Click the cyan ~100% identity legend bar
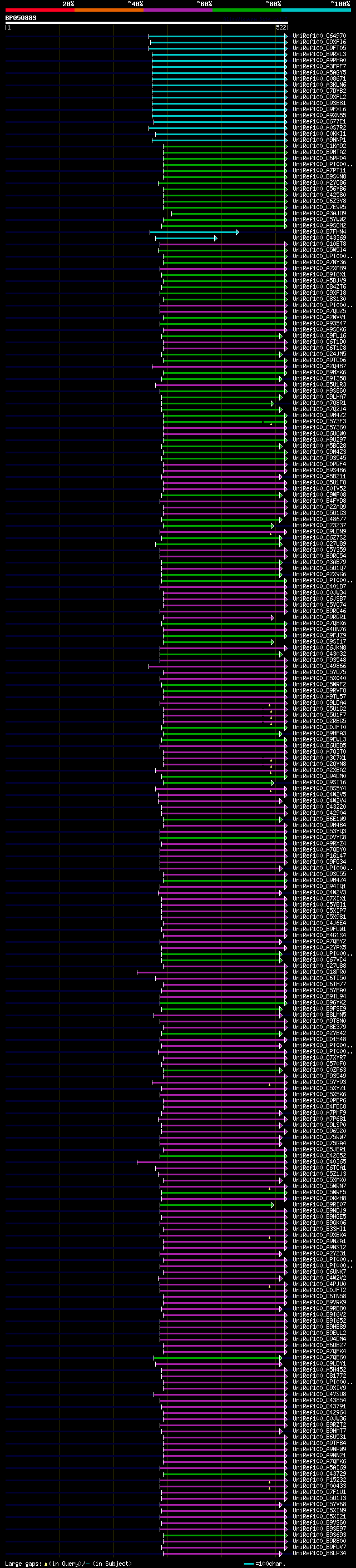 pos(317,10)
